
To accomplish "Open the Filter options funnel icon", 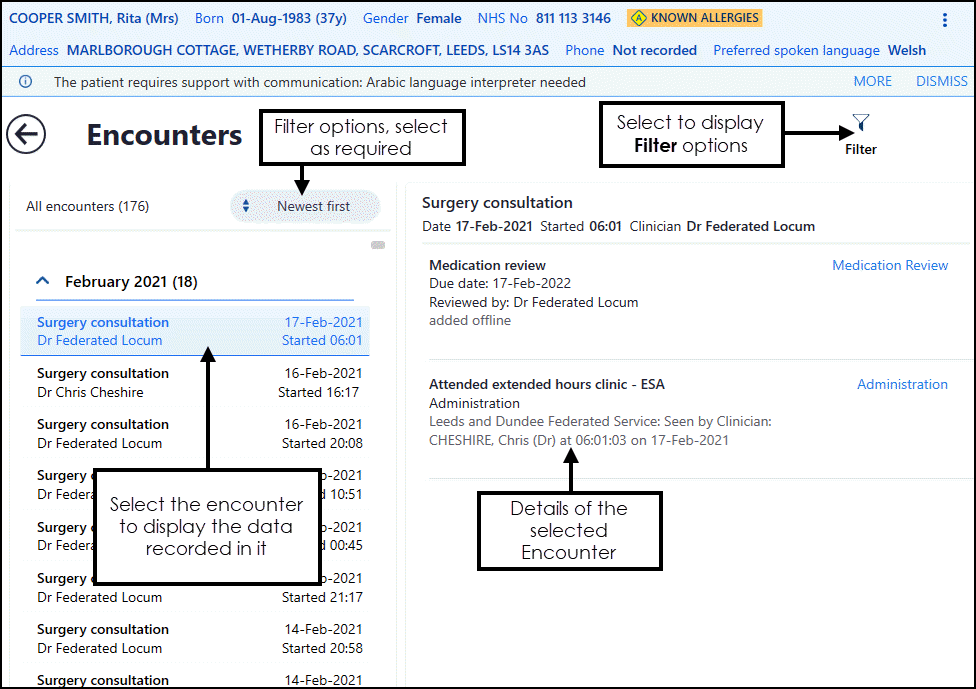I will (860, 123).
